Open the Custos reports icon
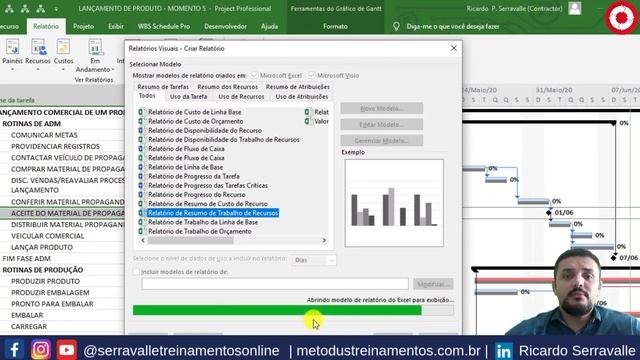Viewport: 640px width, 360px height. [x=63, y=47]
